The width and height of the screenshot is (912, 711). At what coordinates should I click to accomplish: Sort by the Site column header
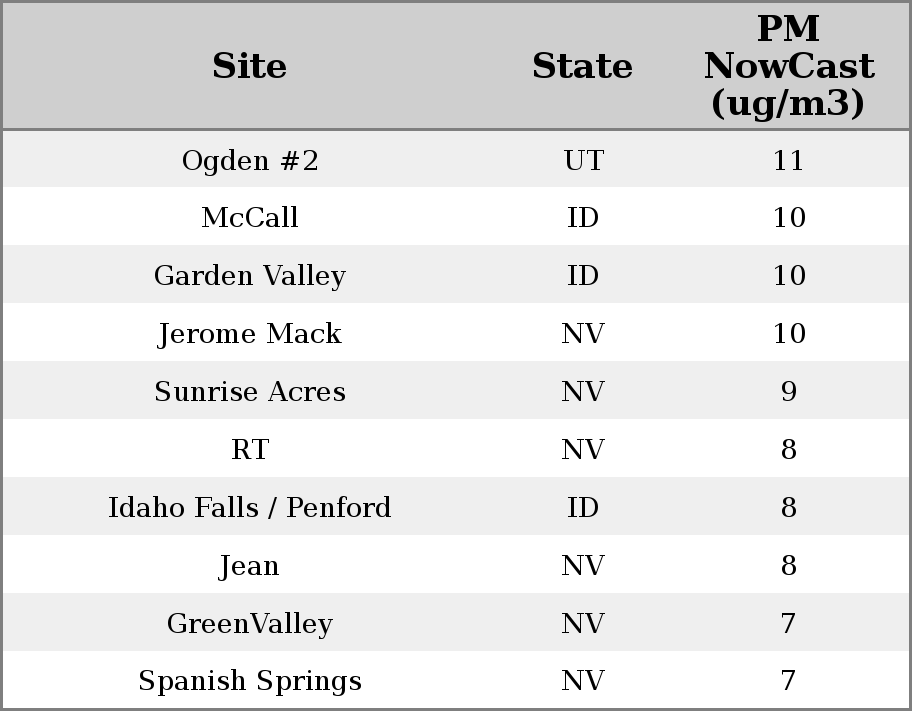(x=250, y=66)
